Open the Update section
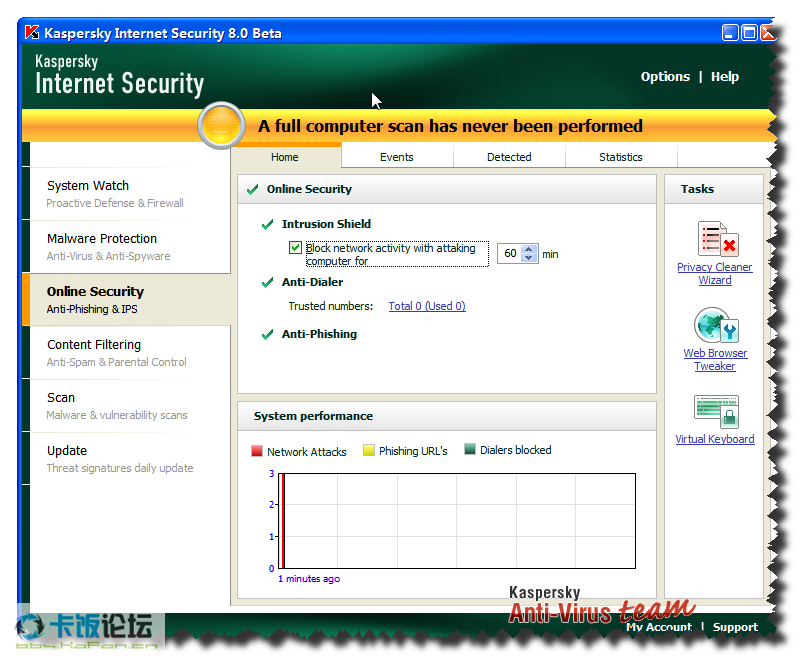 tap(130, 459)
